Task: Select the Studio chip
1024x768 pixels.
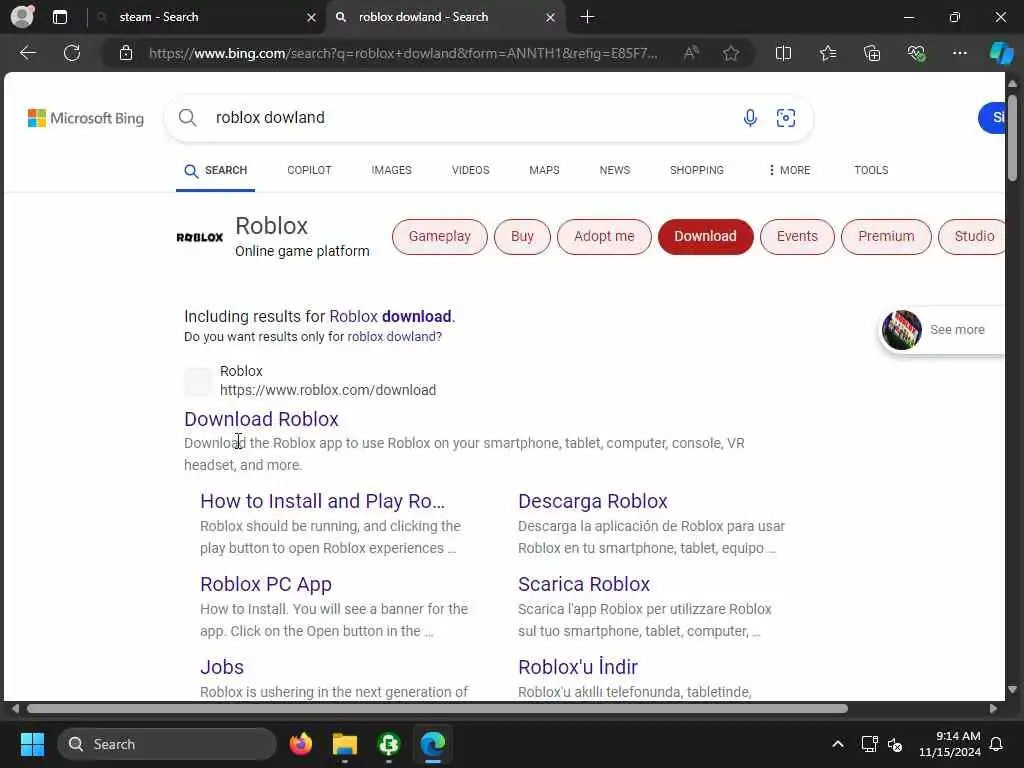Action: tap(972, 236)
